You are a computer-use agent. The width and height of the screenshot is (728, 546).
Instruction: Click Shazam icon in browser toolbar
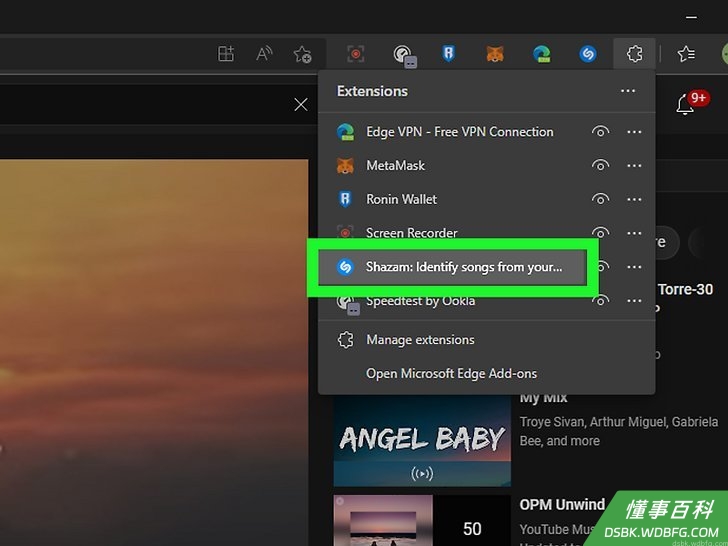[588, 54]
